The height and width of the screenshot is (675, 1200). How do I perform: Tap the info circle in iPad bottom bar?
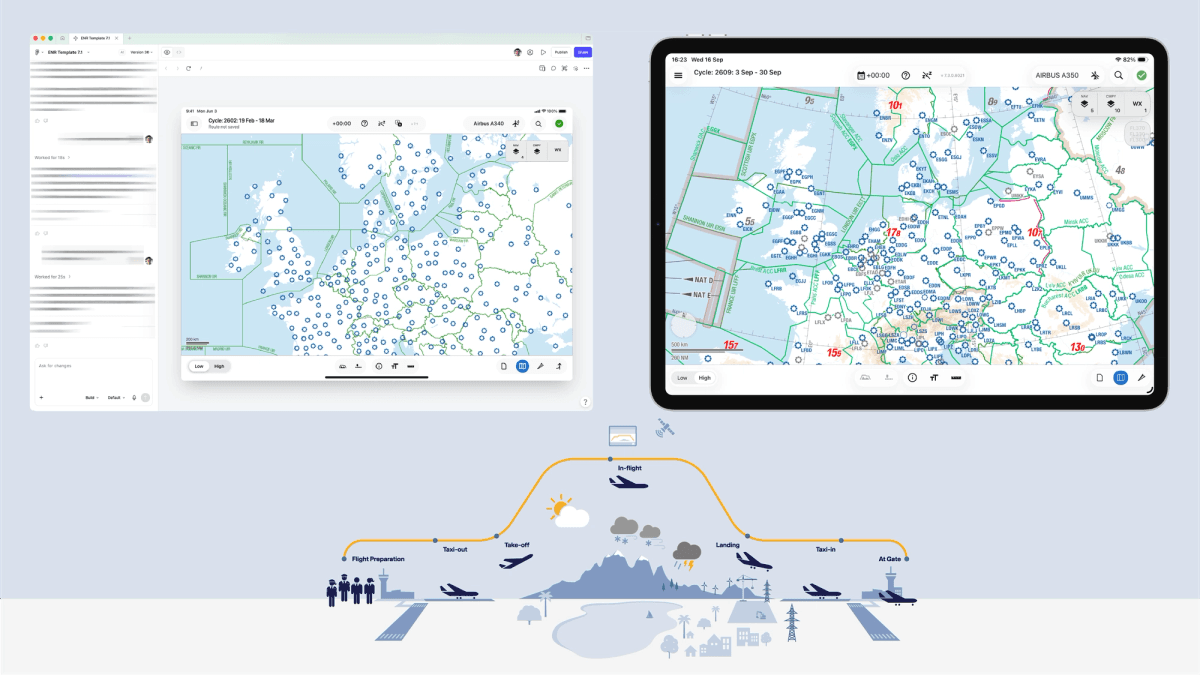tap(912, 378)
